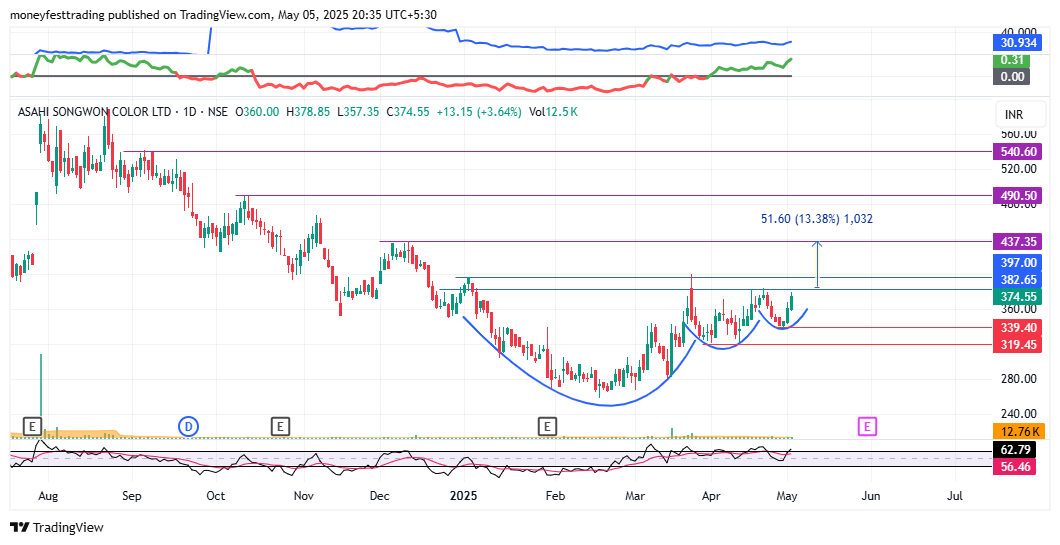Select the 437.35 purple price label
This screenshot has height=545, width=1060.
coord(1017,241)
